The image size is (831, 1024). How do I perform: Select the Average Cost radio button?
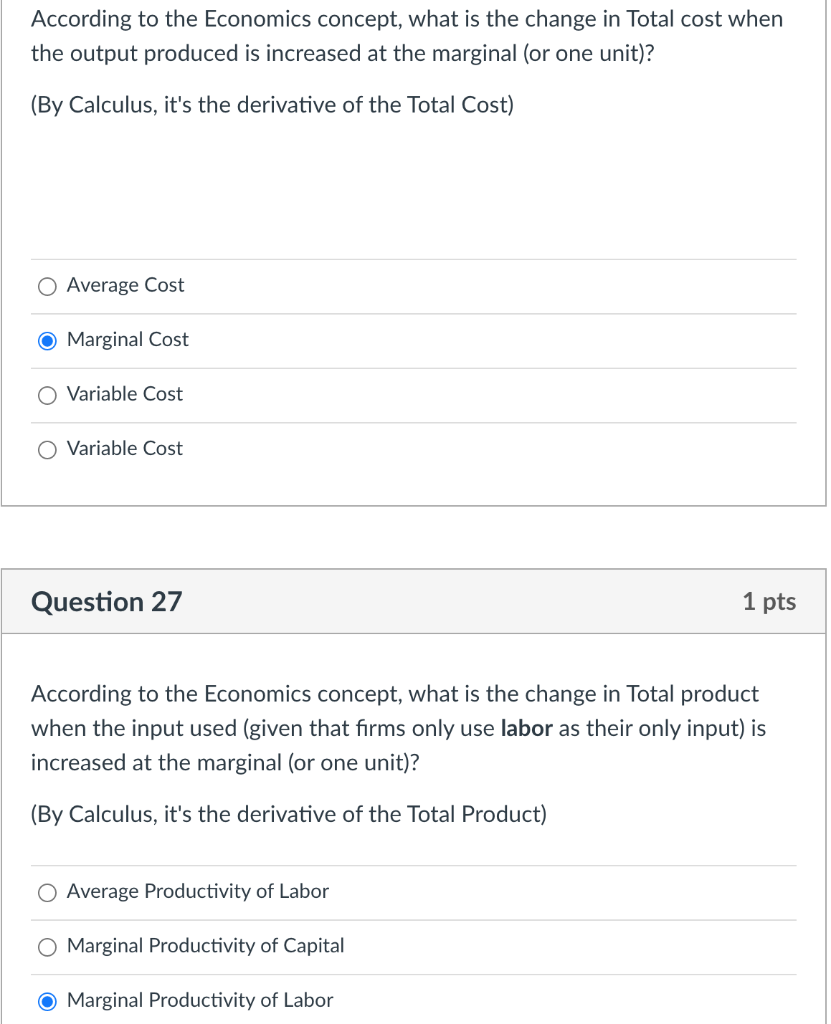[x=47, y=287]
